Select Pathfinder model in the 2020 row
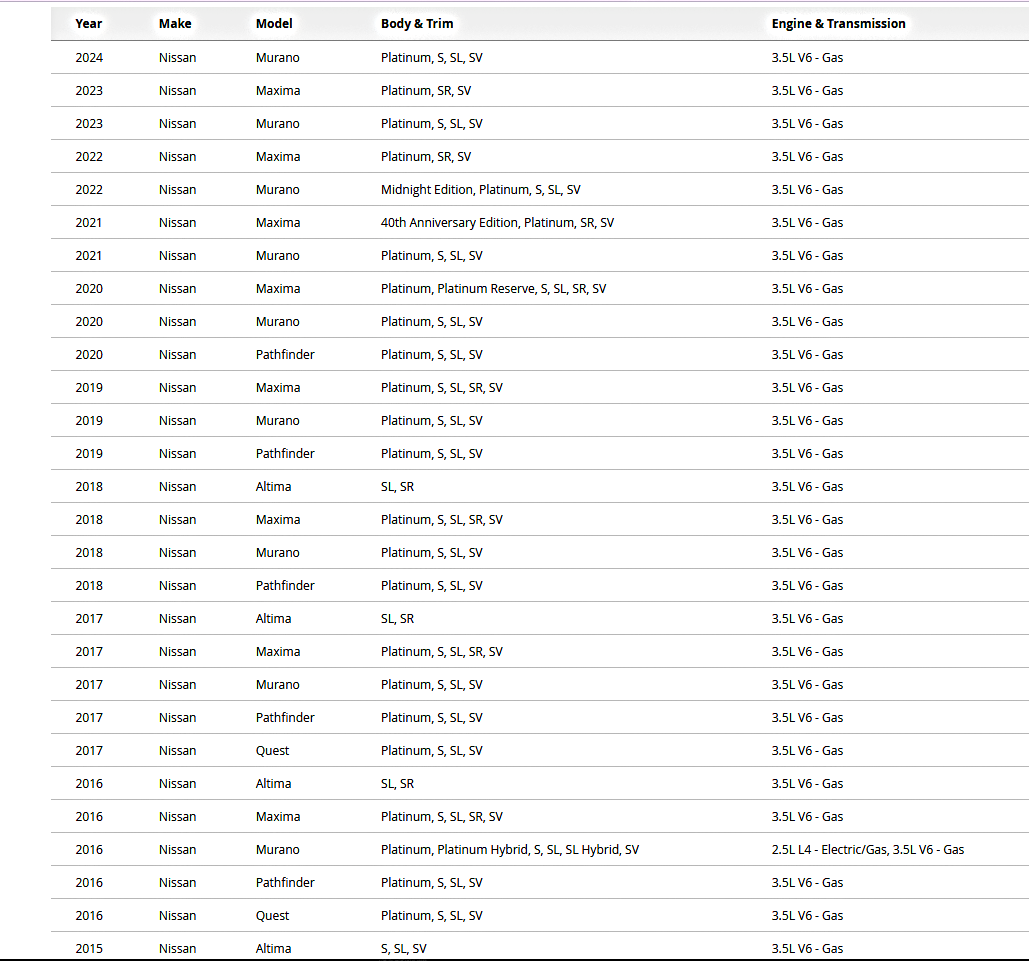 (285, 354)
